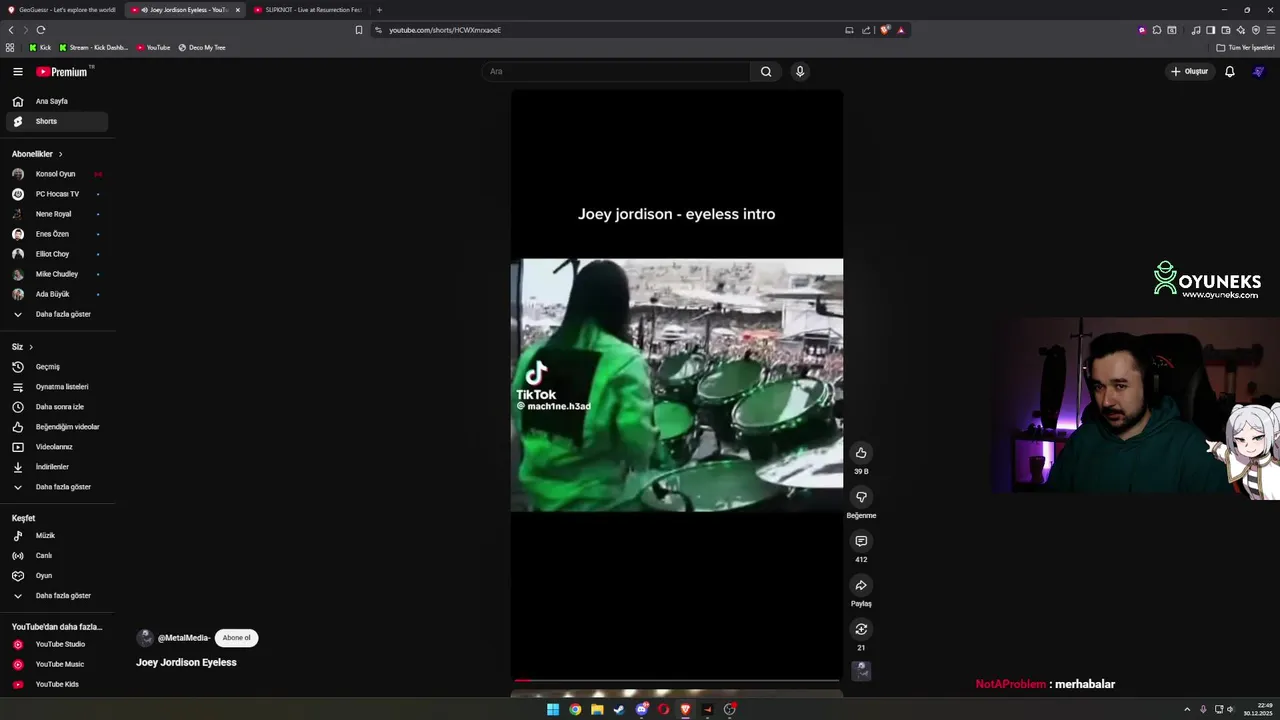Image resolution: width=1280 pixels, height=720 pixels.
Task: Seek using the short's red progress bar
Action: coord(677,680)
